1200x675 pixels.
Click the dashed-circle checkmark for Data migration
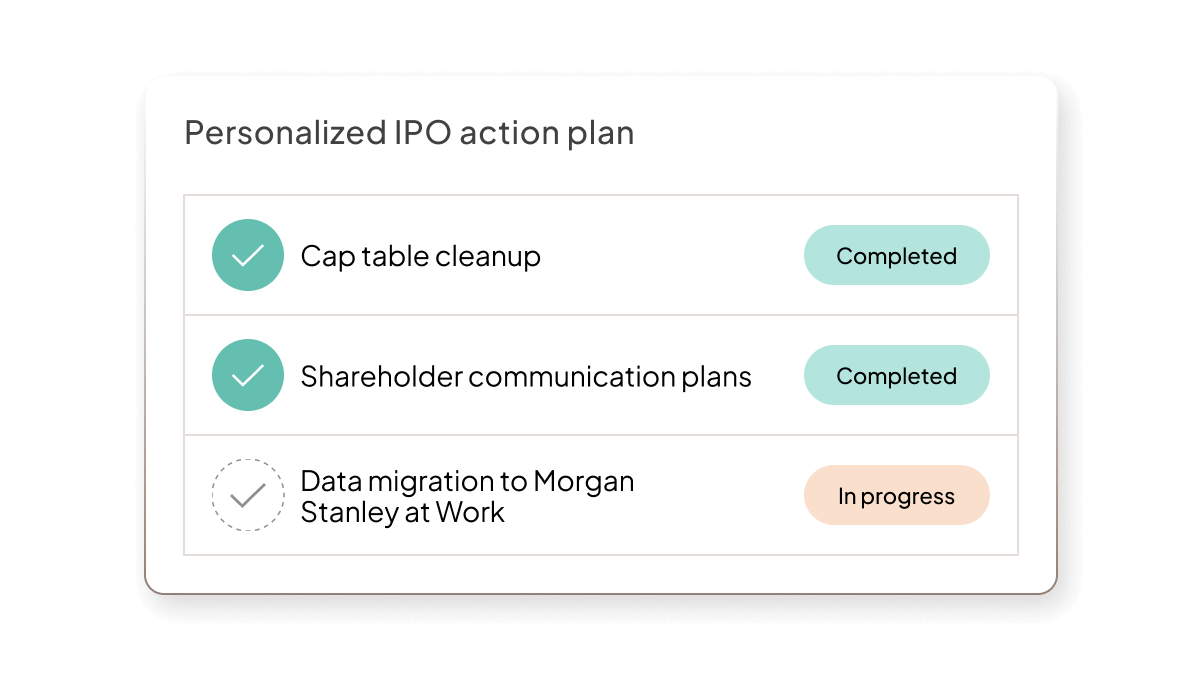click(248, 495)
